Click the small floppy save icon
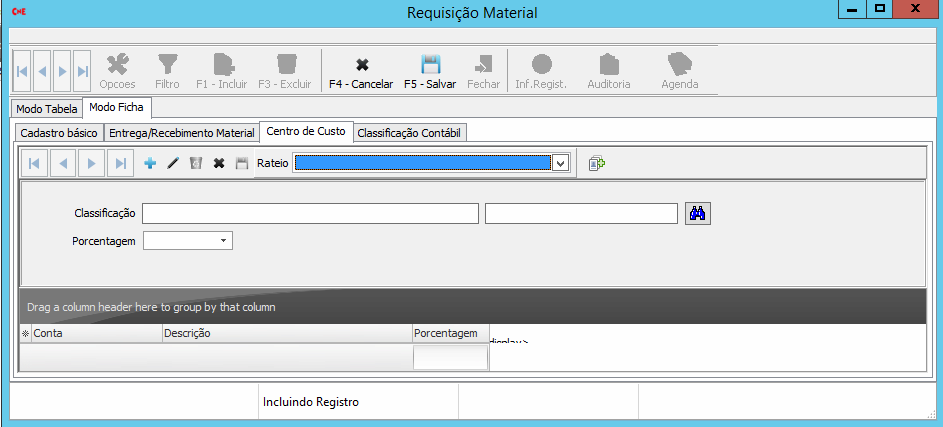This screenshot has width=943, height=427. click(241, 163)
